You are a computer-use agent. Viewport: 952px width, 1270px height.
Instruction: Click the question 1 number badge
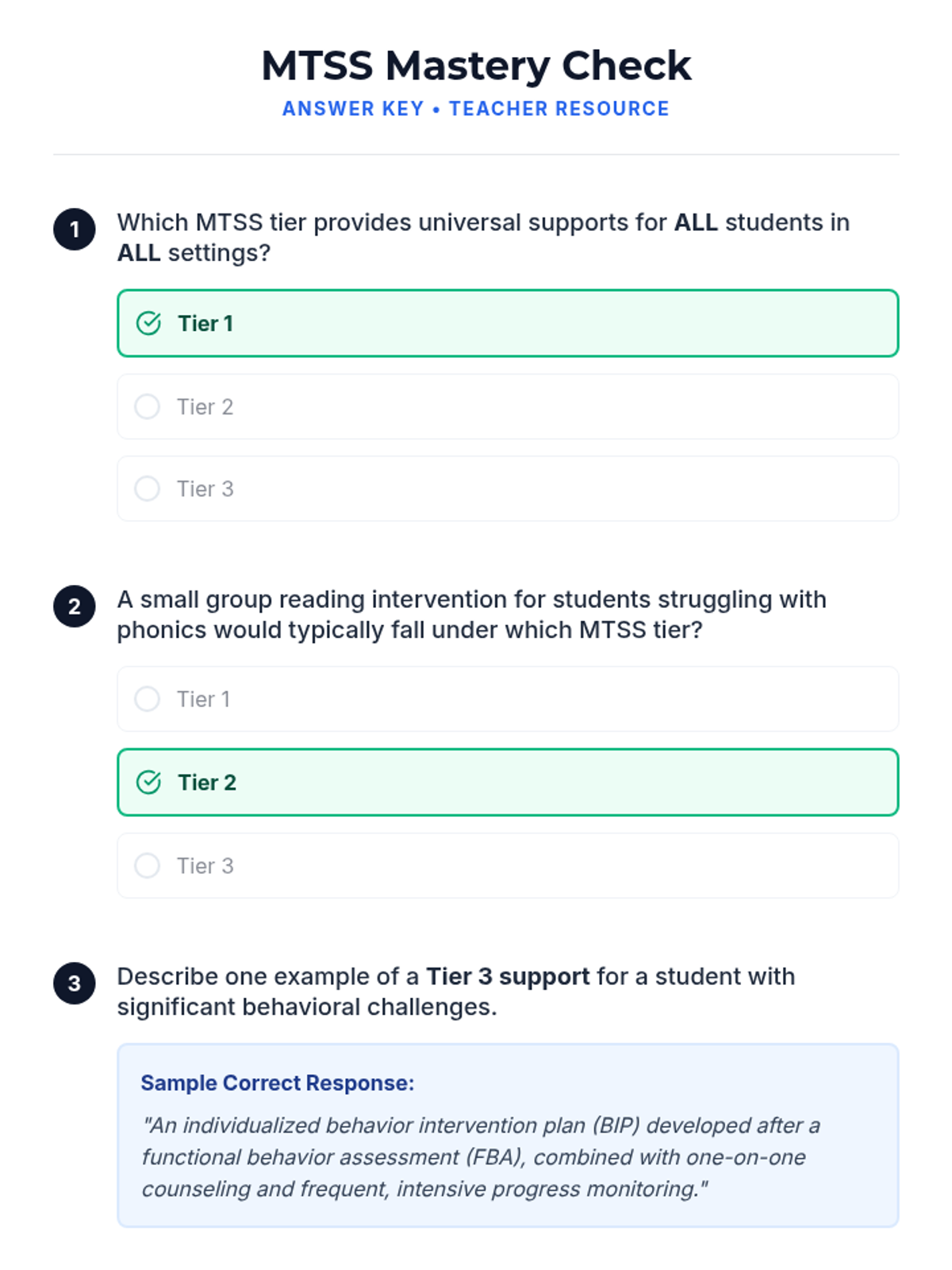pos(75,229)
